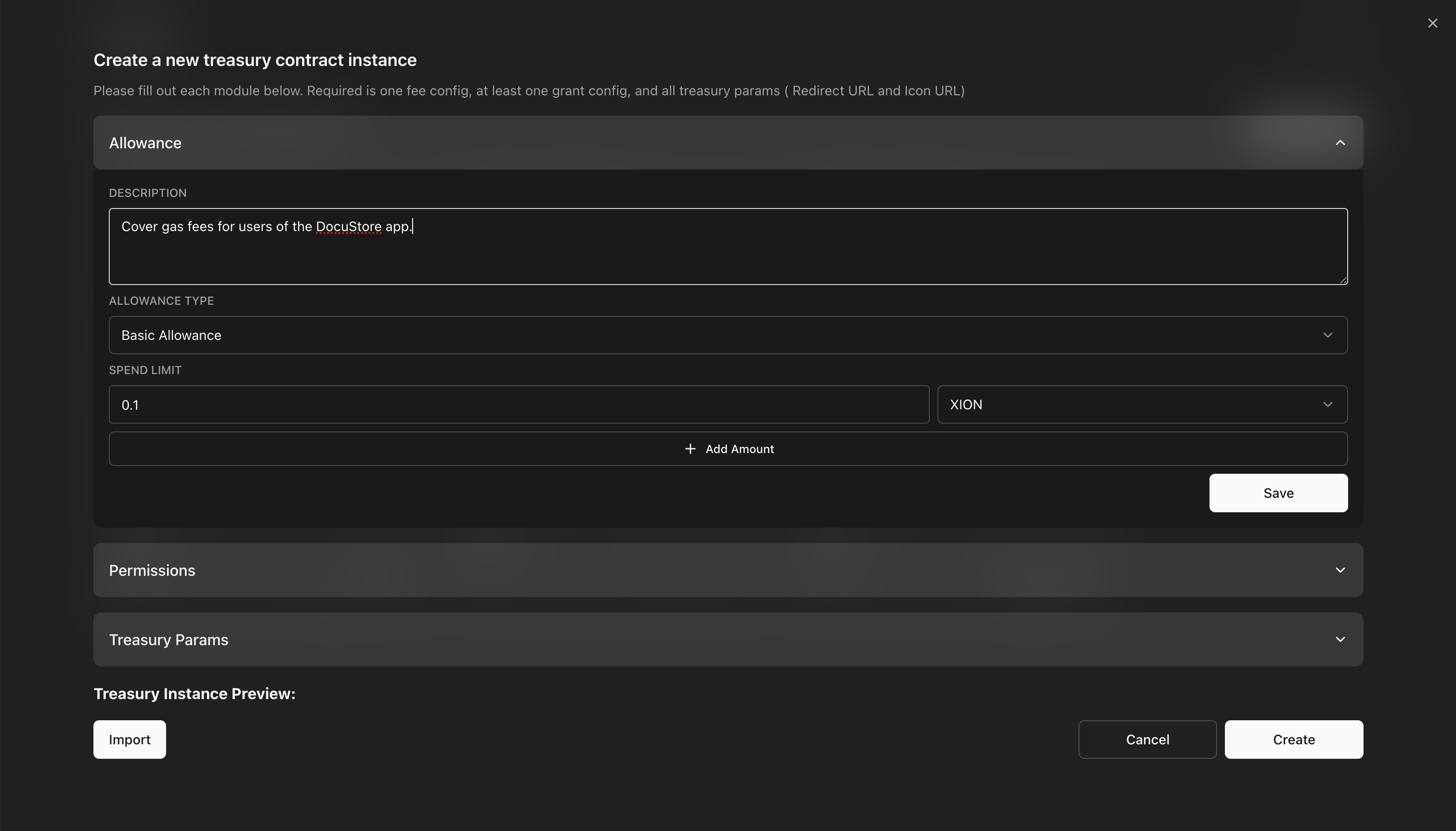Click the chevron in Allowance Type field

pos(1327,335)
